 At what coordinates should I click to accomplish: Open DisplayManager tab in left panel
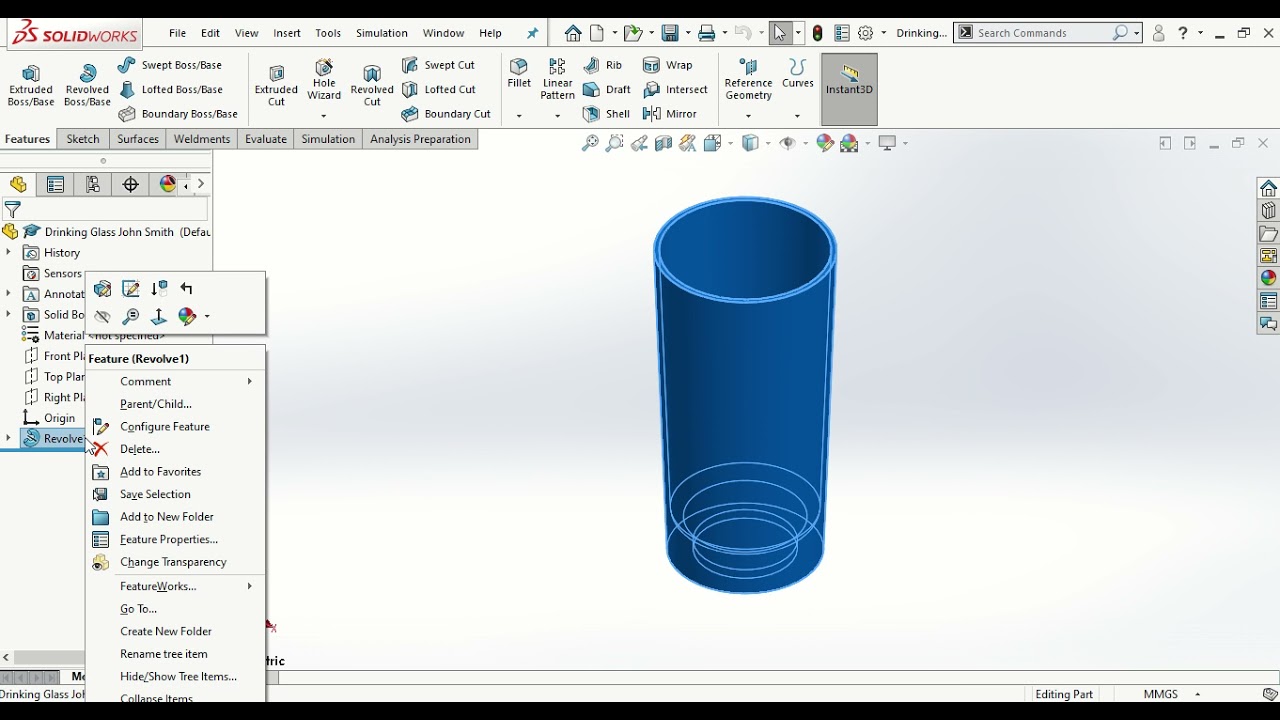tap(167, 184)
